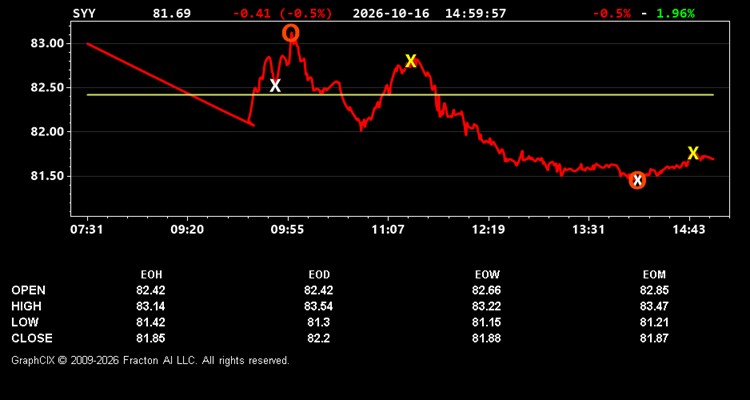Image resolution: width=750 pixels, height=400 pixels.
Task: Click the 81.50 y-axis label
Action: 48,176
